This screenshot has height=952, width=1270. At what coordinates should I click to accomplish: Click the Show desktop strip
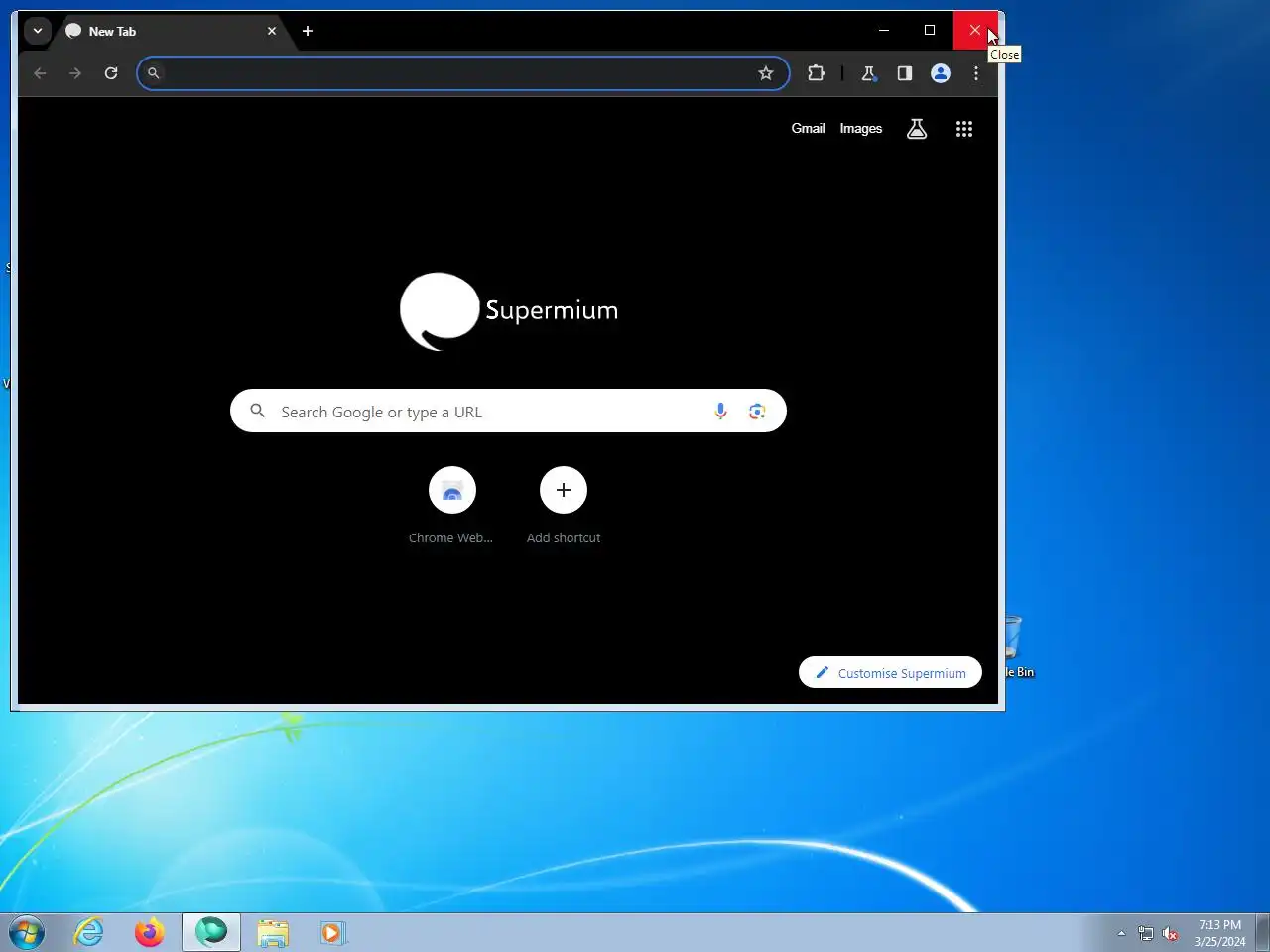pyautogui.click(x=1262, y=933)
